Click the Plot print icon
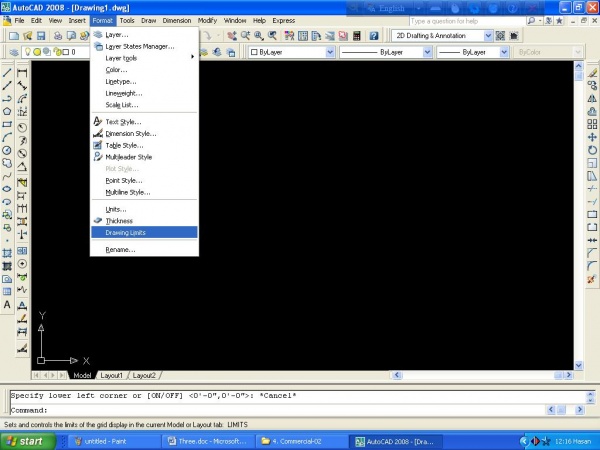This screenshot has width=600, height=450. coord(58,36)
